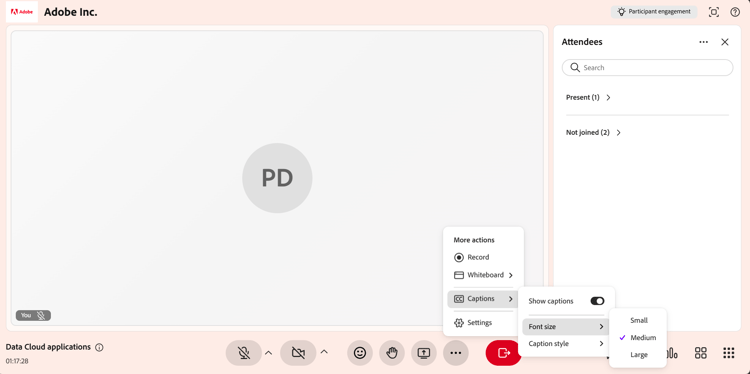Select Small caption font size
This screenshot has width=750, height=374.
638,320
